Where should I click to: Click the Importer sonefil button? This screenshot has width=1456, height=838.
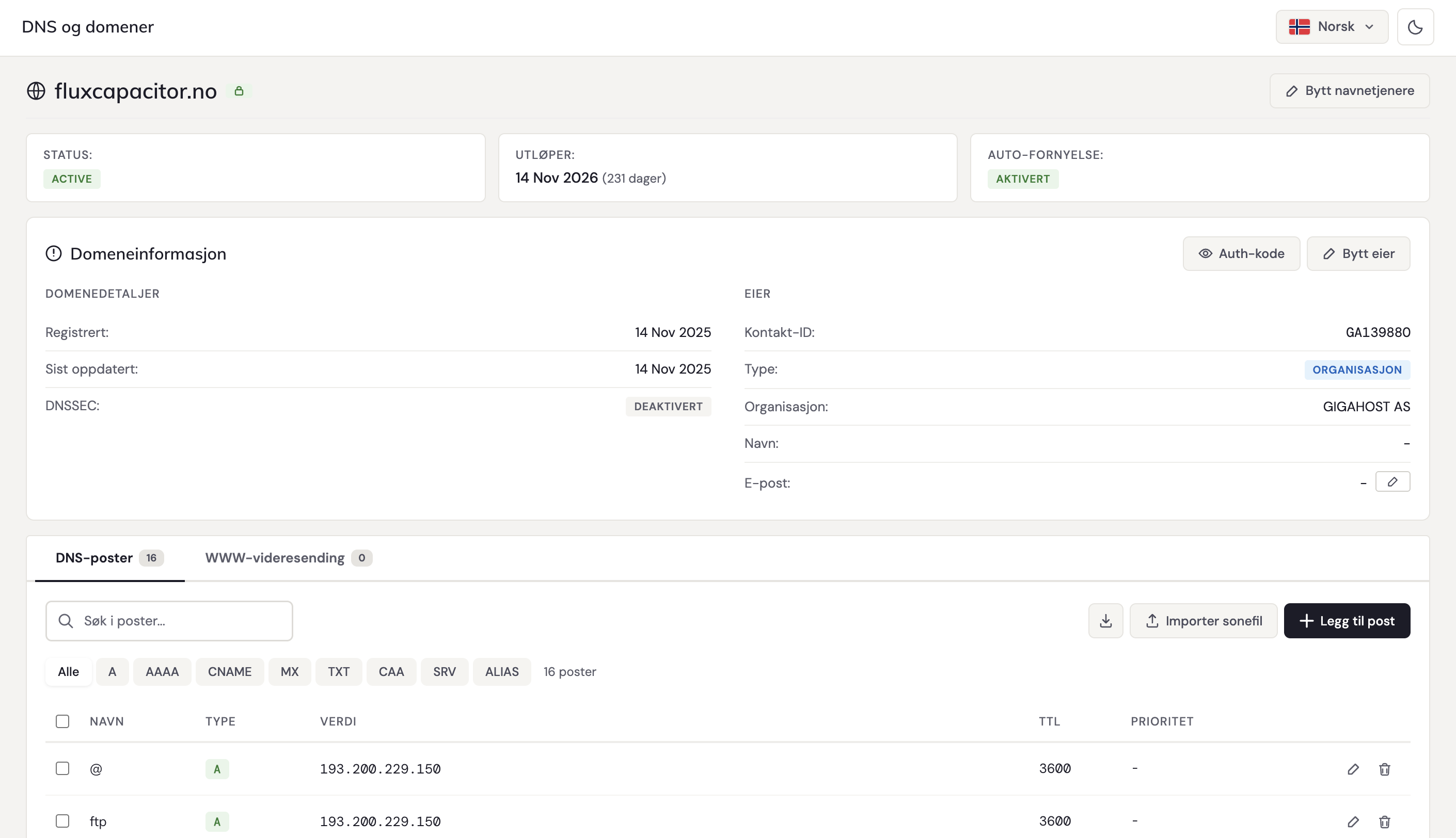click(x=1202, y=620)
